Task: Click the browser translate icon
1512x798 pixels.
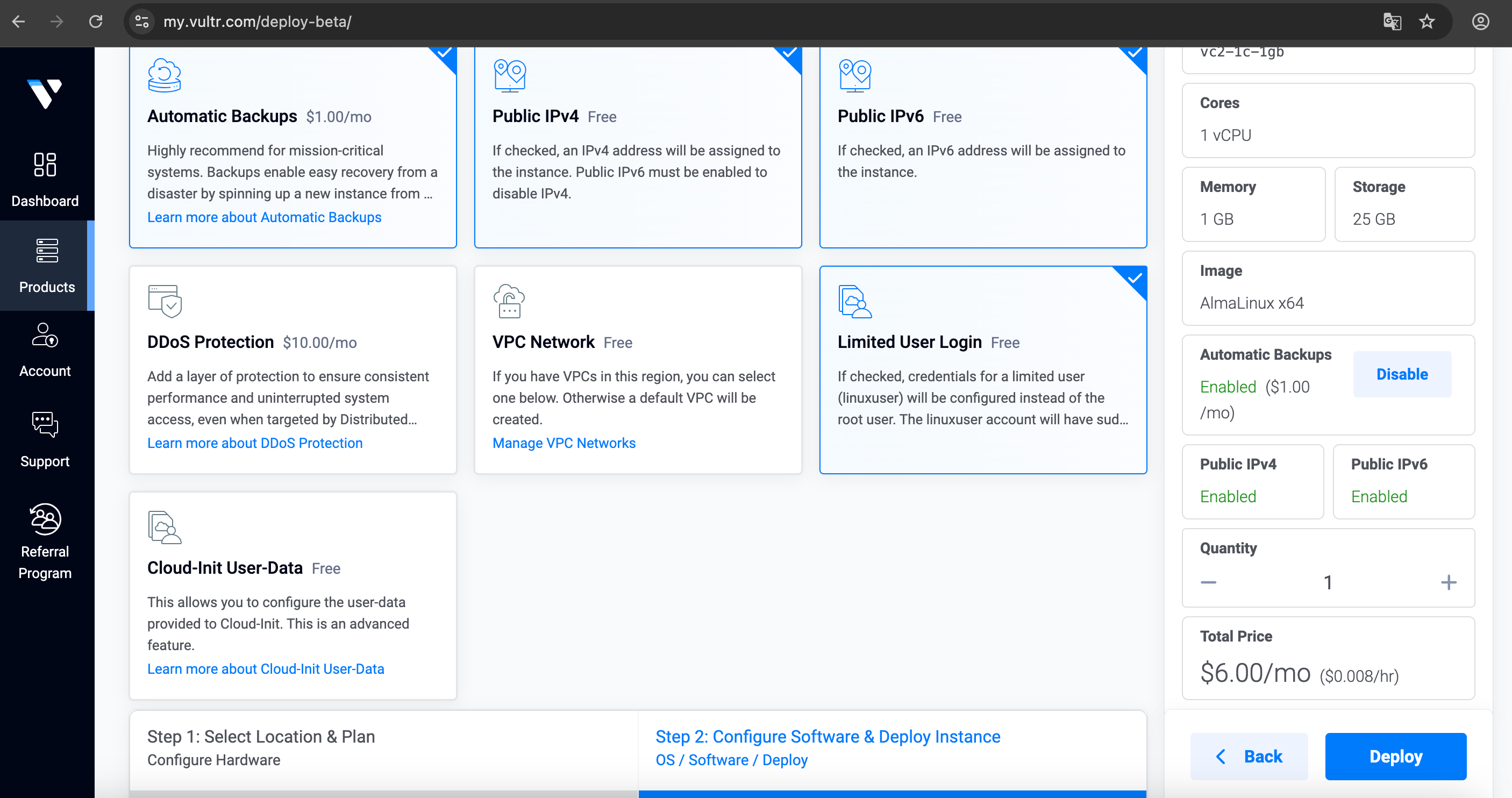Action: click(x=1392, y=22)
